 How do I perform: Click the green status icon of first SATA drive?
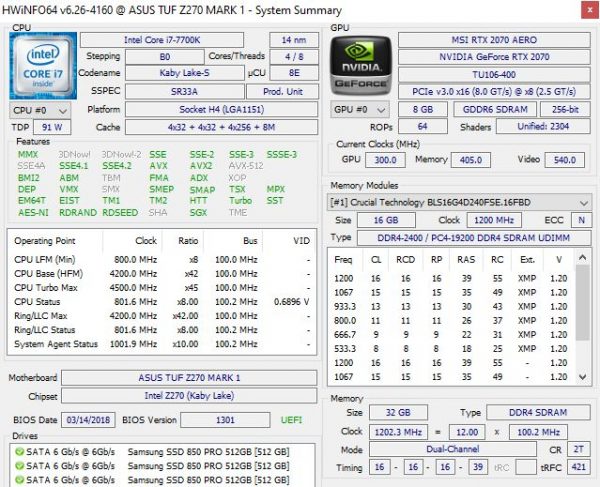[19, 452]
